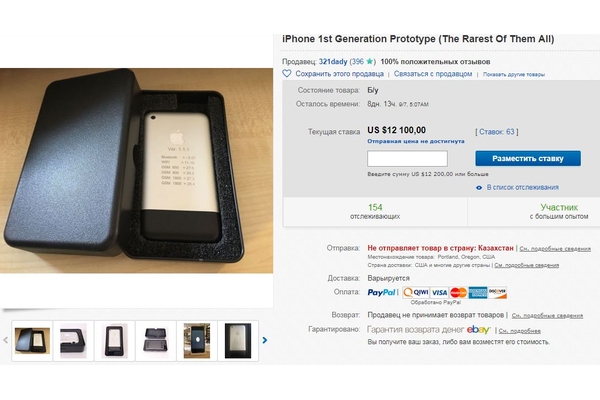Click the Разместить ставку button
The image size is (600, 400).
point(528,158)
